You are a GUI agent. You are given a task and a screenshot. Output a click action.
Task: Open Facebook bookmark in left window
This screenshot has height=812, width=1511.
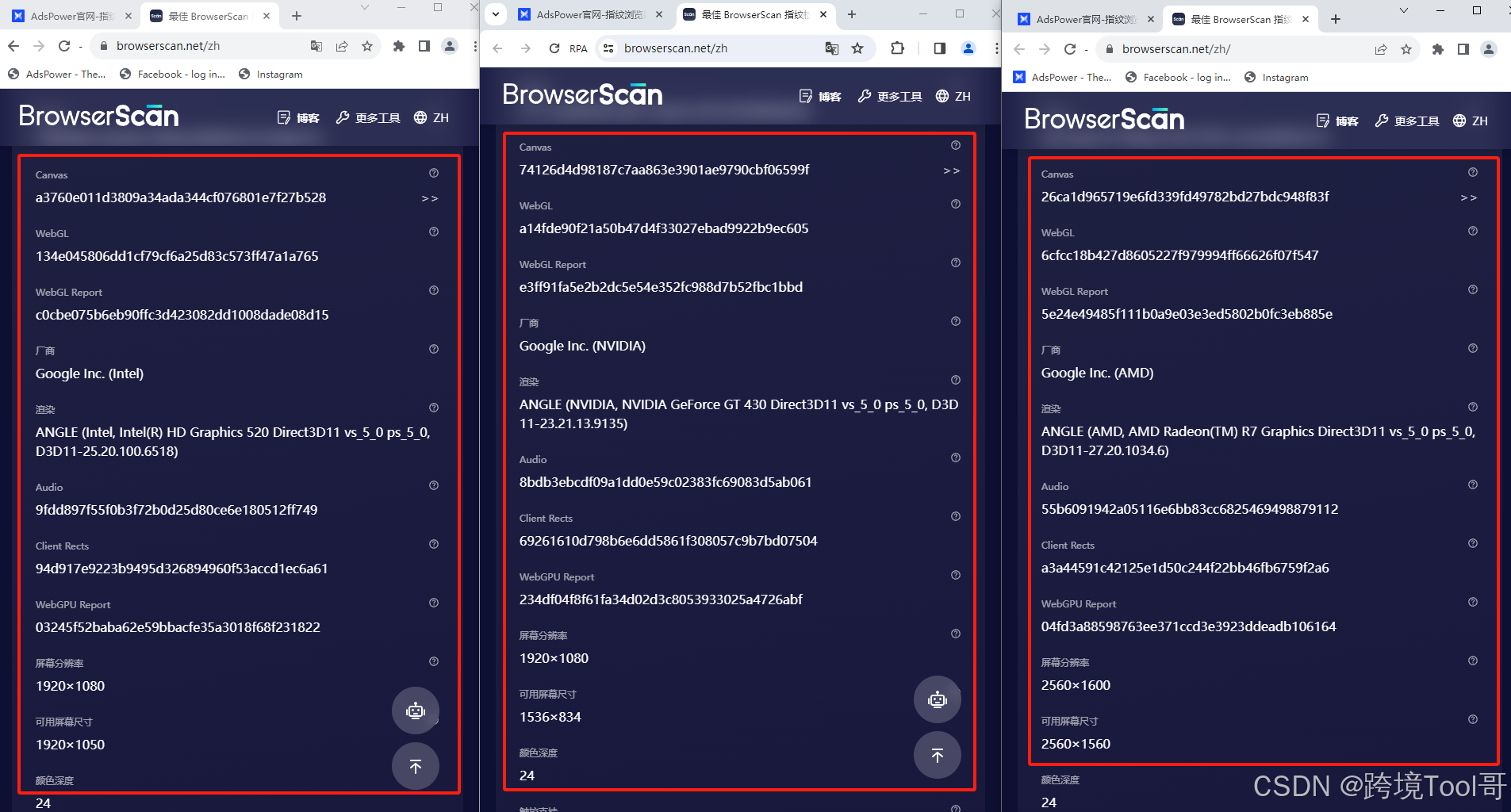tap(172, 75)
